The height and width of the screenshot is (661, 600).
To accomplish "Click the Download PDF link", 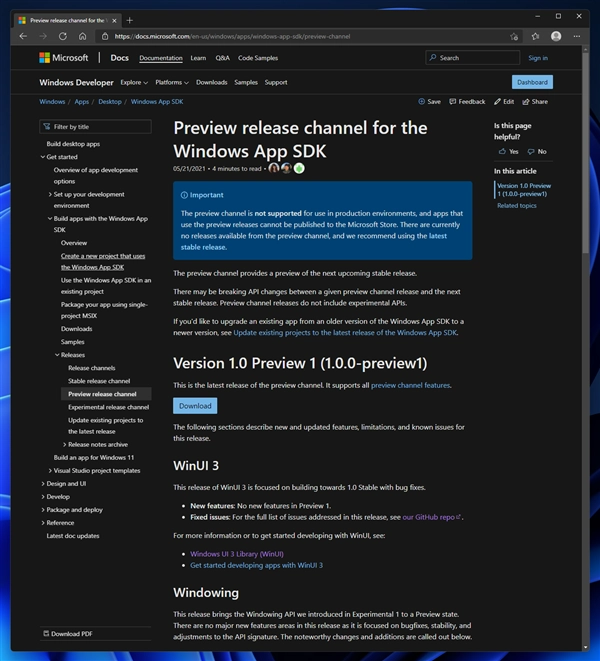I will click(x=68, y=634).
